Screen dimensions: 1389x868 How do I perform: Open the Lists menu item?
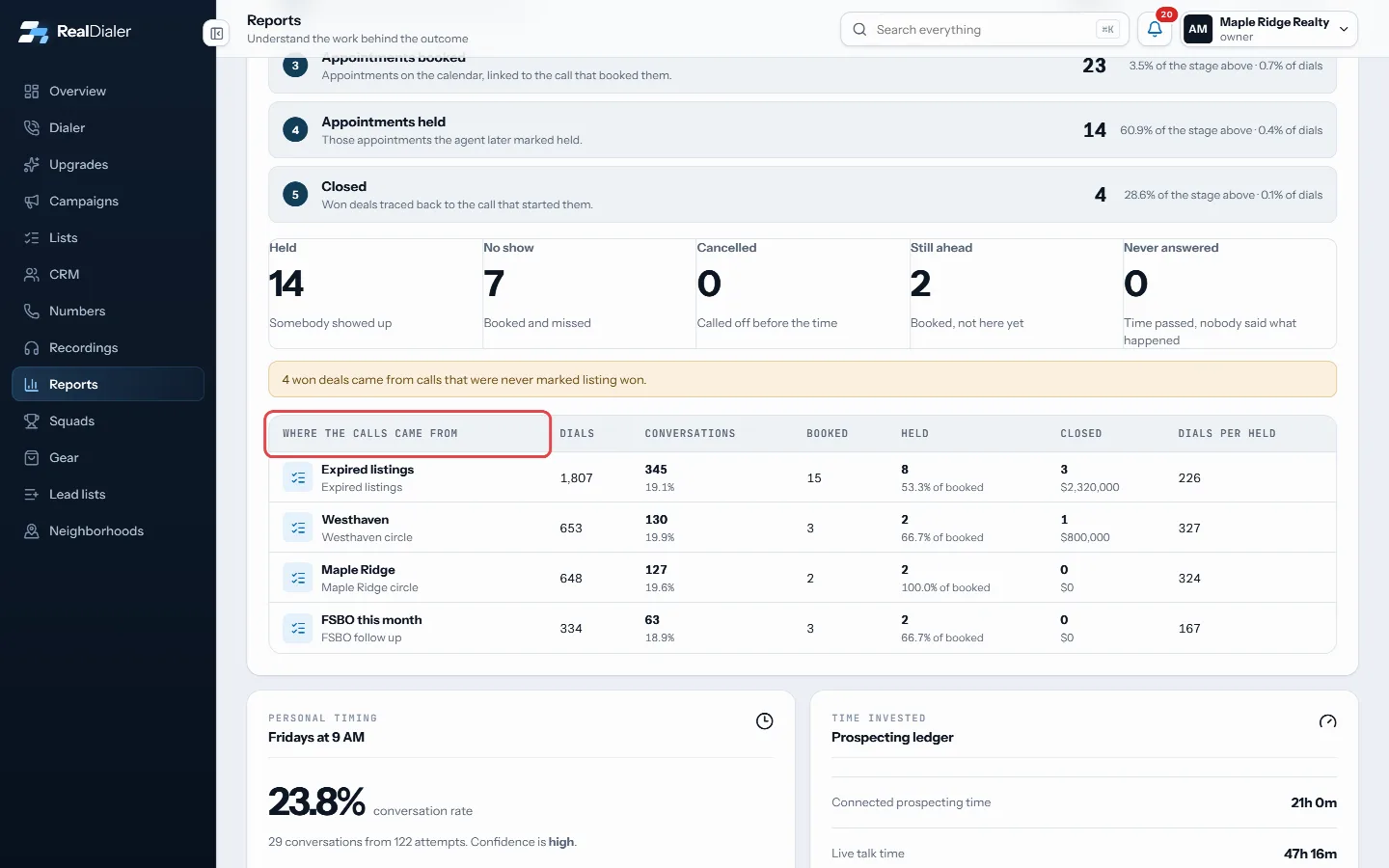click(x=108, y=238)
